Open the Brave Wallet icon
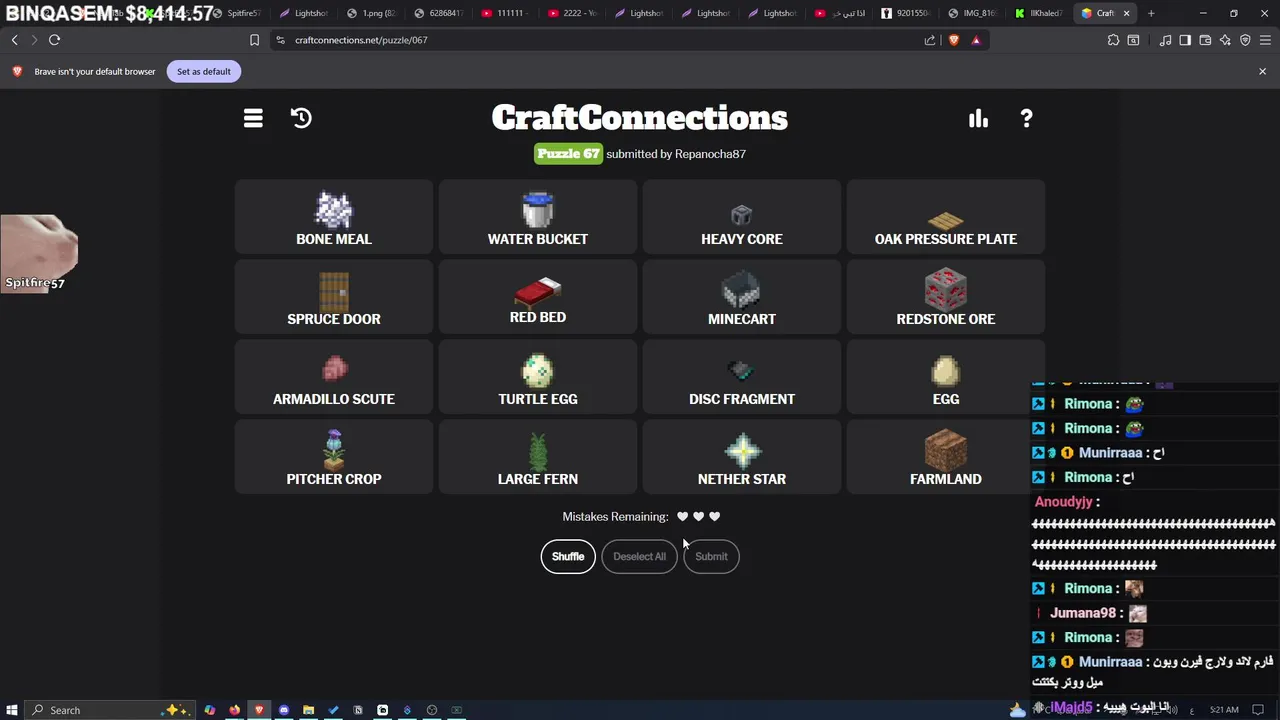 click(x=1205, y=40)
